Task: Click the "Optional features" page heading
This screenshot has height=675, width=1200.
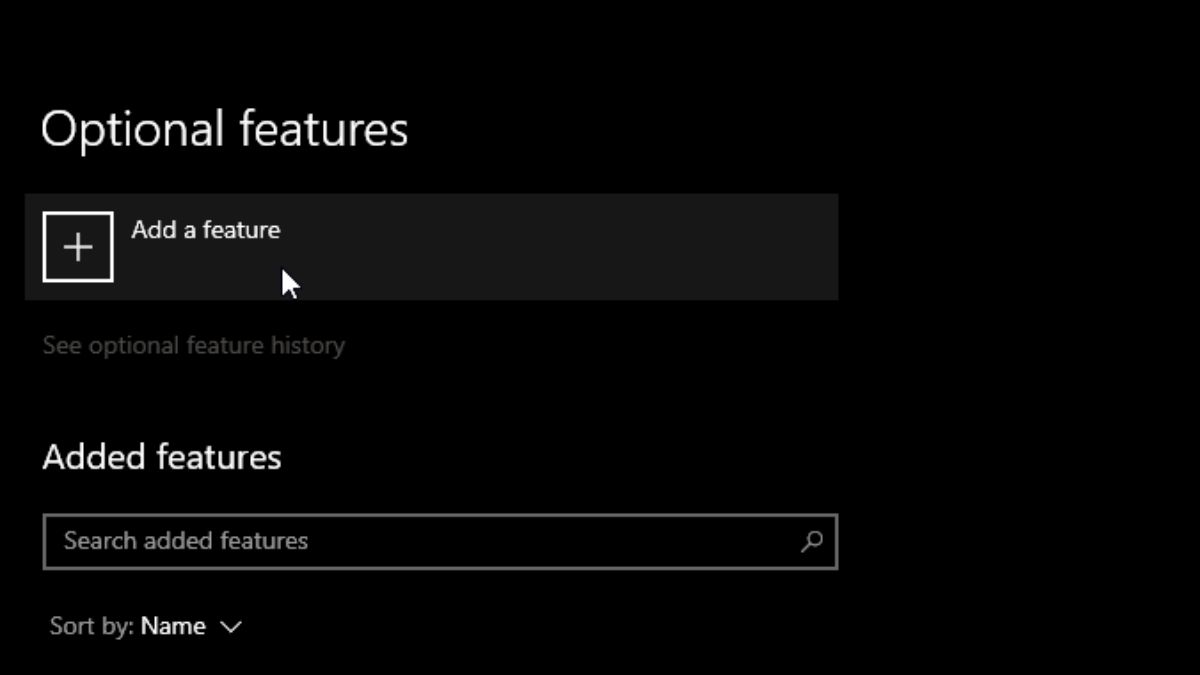Action: click(224, 130)
